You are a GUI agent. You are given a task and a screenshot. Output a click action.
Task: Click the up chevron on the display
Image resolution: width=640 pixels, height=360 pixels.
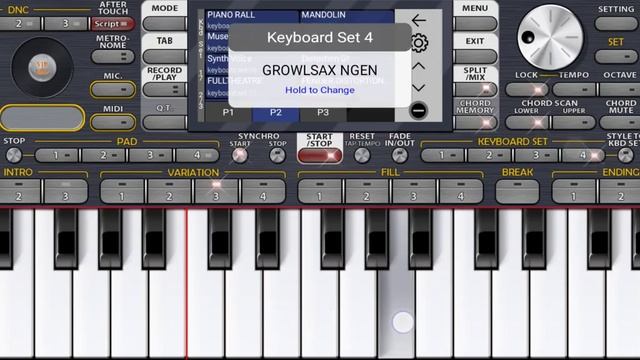419,66
